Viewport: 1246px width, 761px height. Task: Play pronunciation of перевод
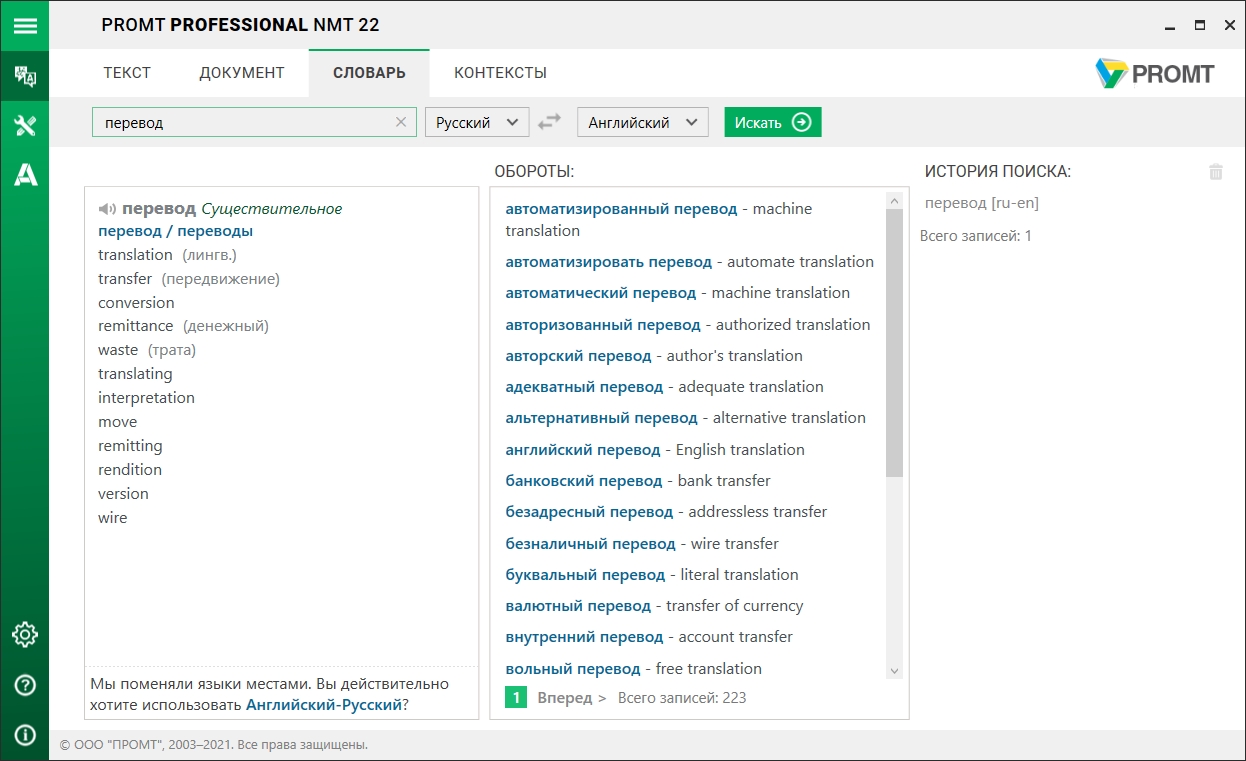pos(107,209)
